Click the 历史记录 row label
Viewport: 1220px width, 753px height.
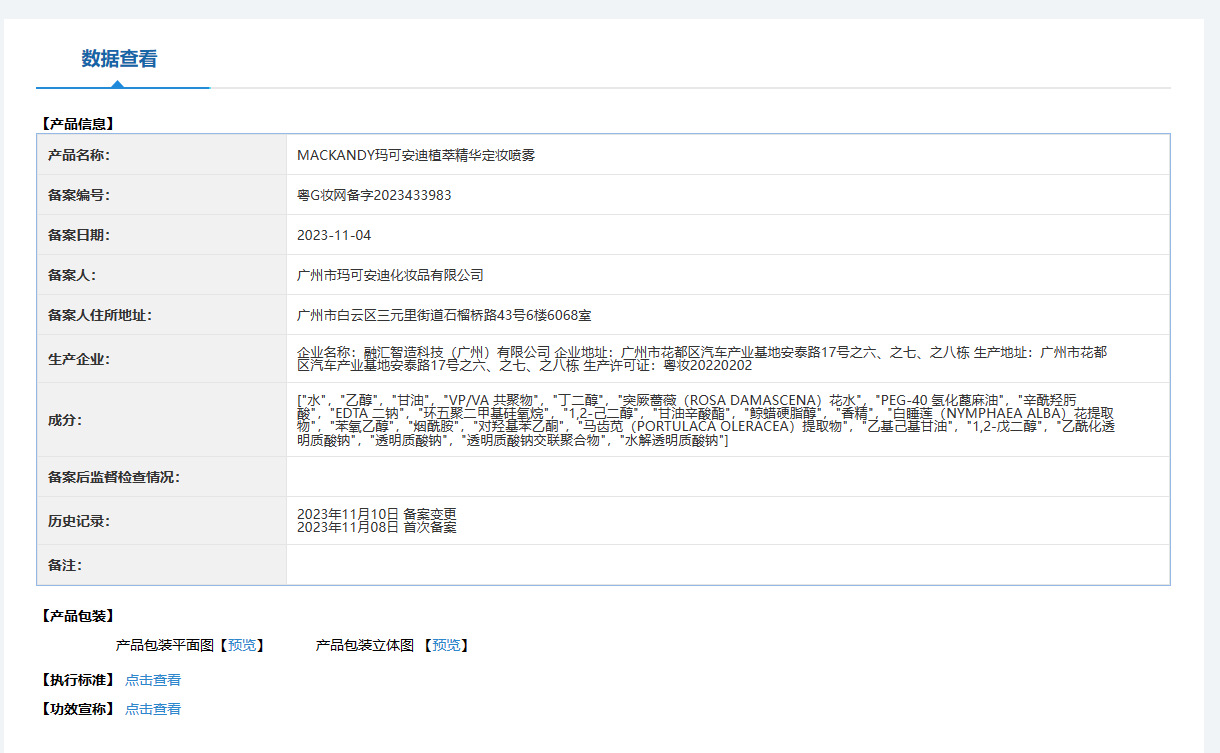click(x=79, y=521)
